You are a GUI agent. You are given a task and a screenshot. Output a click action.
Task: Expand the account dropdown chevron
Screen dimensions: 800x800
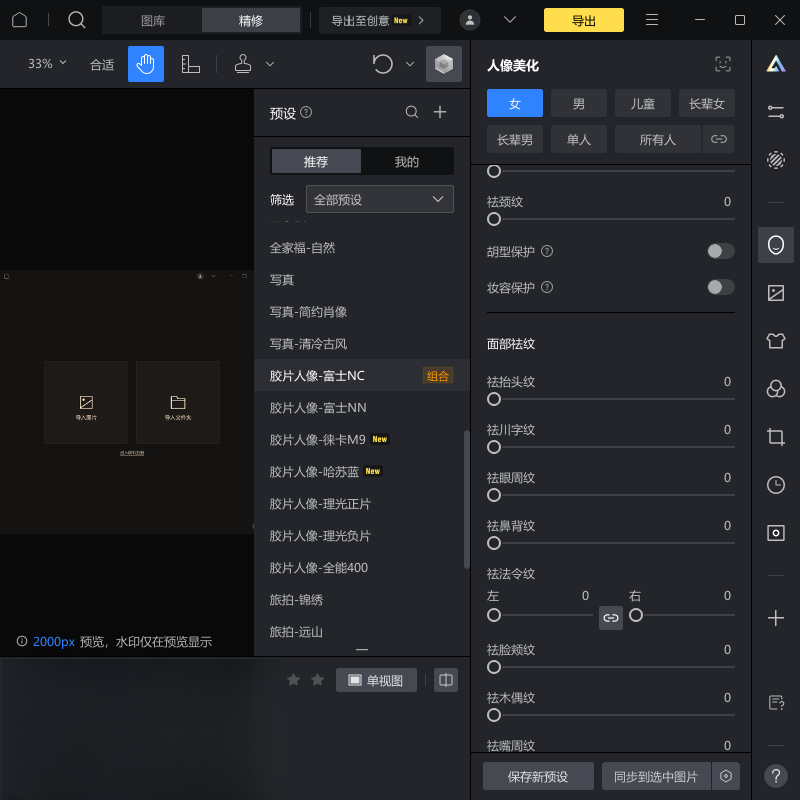(510, 20)
